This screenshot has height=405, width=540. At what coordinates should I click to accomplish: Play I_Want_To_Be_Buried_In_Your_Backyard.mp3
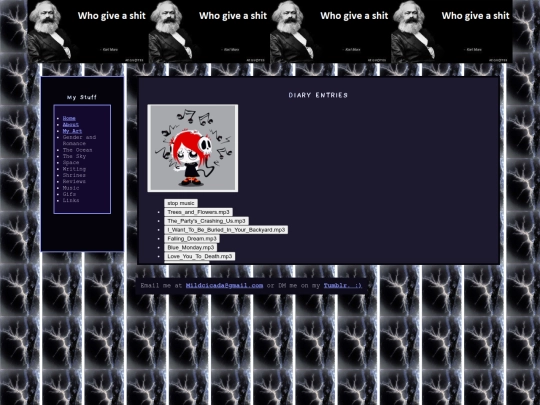point(226,230)
